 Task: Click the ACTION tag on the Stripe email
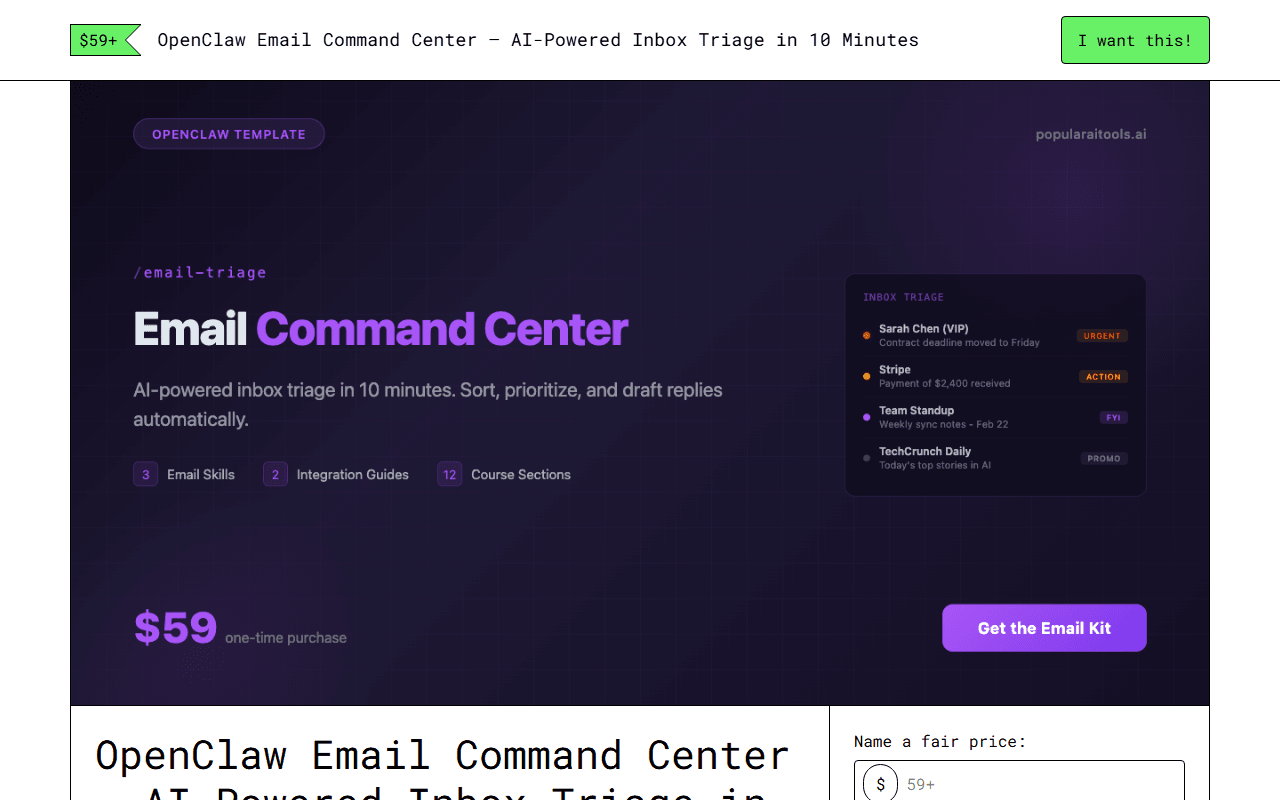[x=1103, y=376]
